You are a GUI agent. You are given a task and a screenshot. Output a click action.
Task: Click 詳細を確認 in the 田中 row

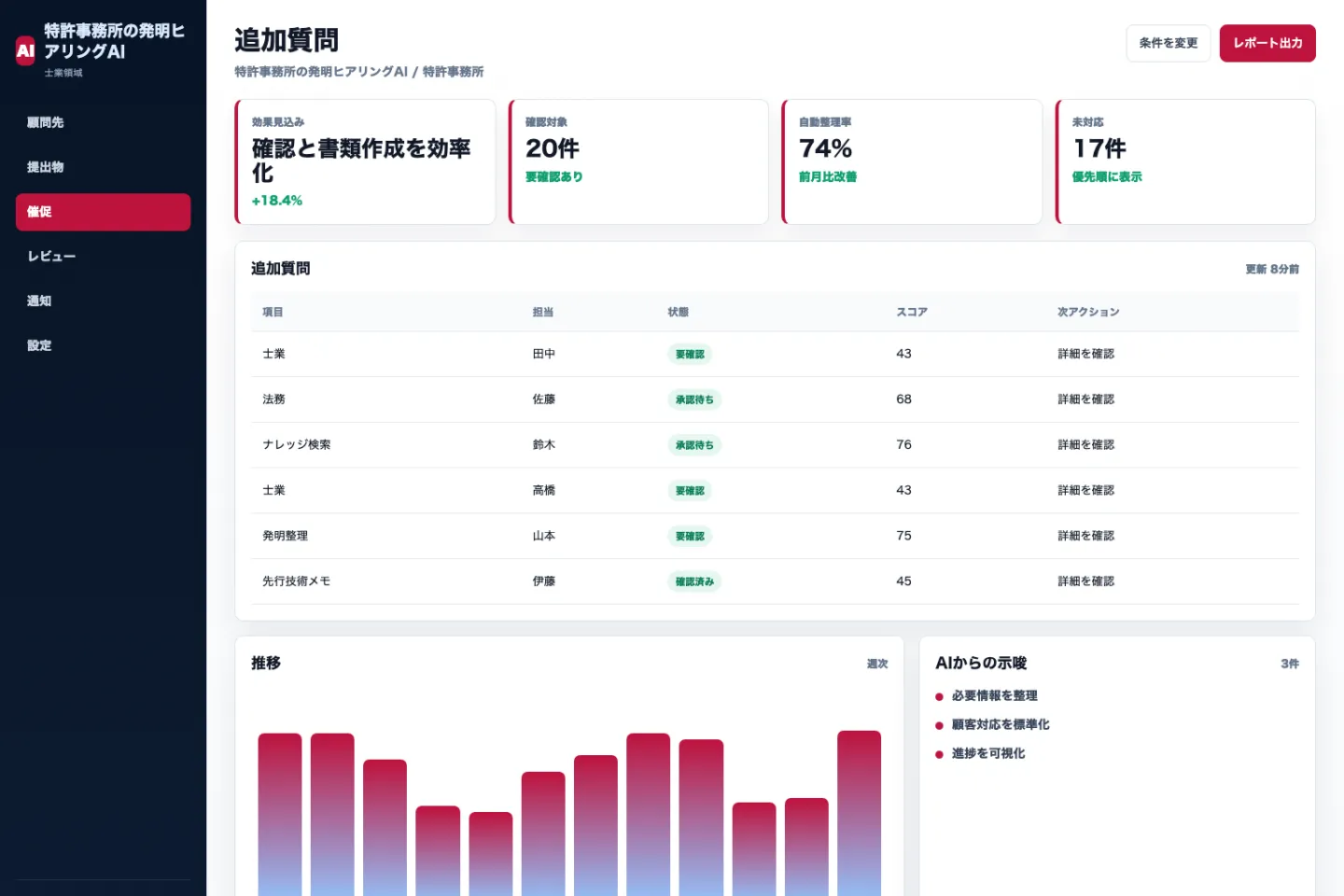click(1086, 354)
